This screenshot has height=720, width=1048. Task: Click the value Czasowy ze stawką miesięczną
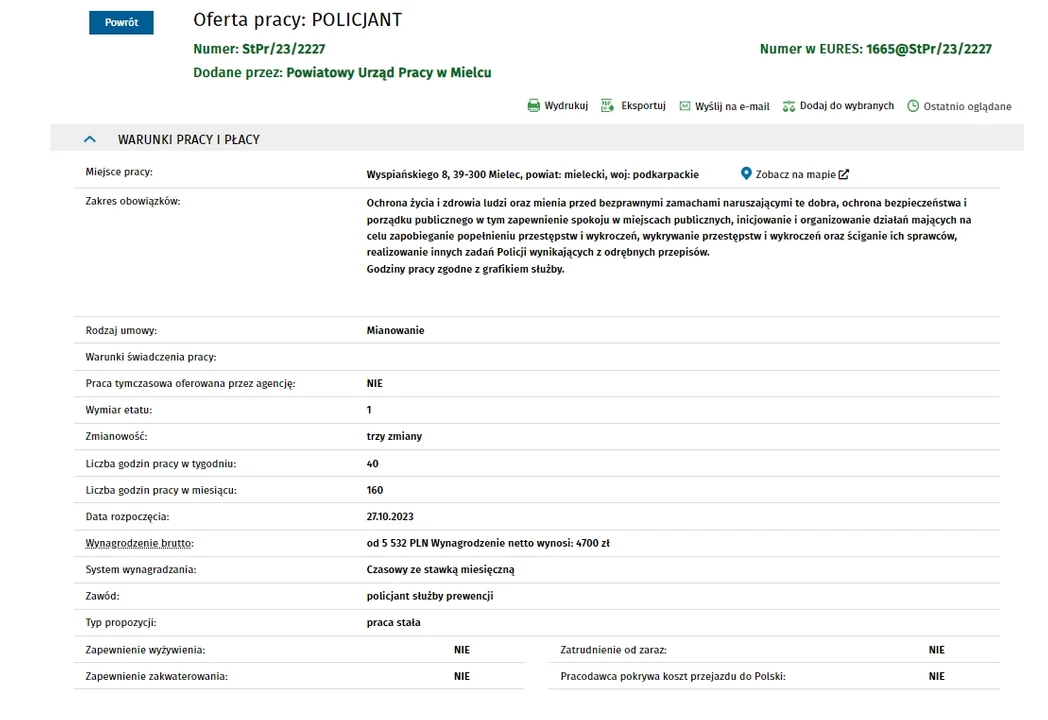point(440,570)
